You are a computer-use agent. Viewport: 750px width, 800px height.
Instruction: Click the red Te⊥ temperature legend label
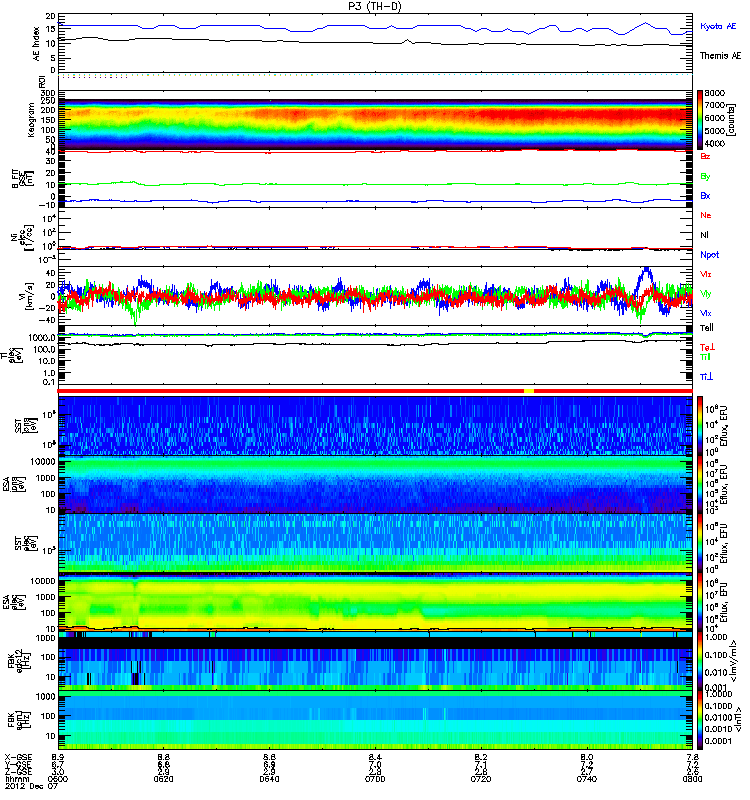(x=707, y=347)
